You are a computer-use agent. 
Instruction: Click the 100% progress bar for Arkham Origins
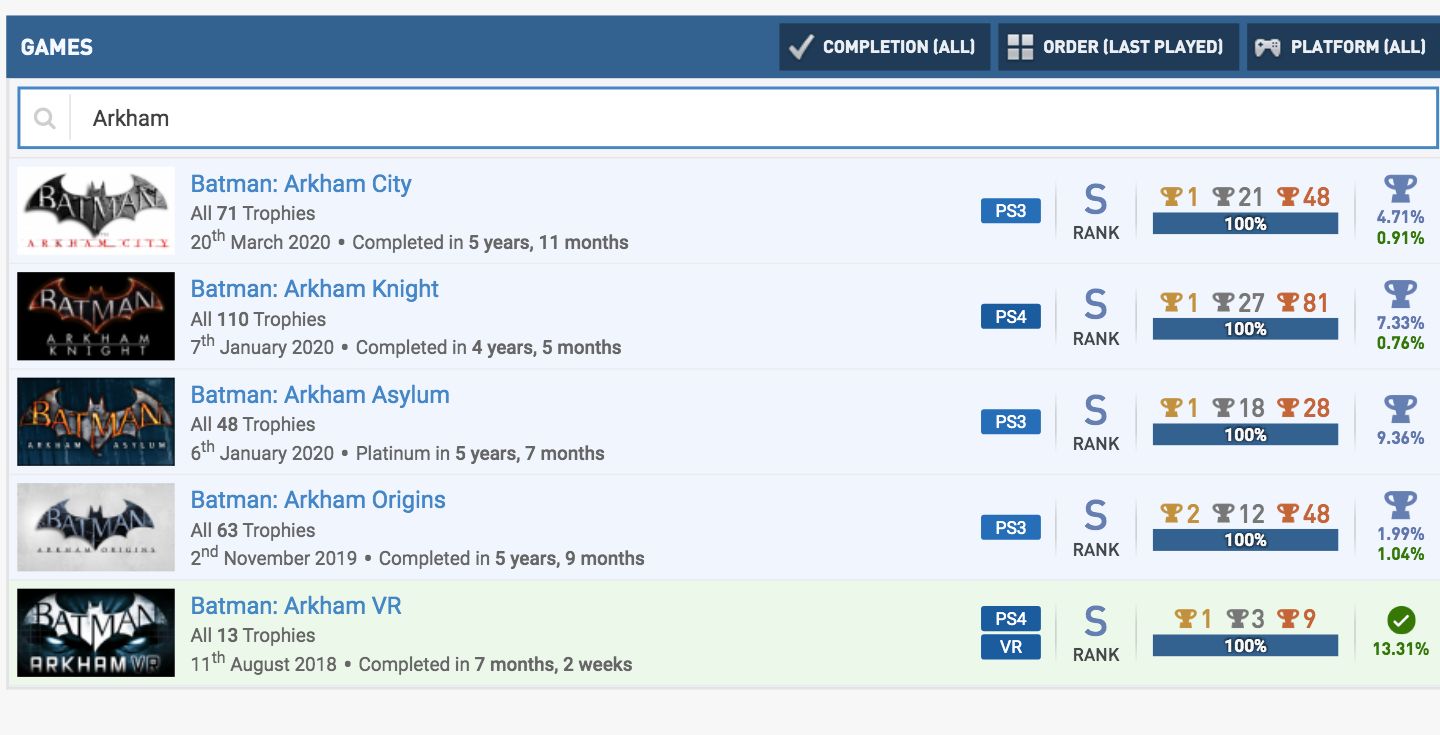pos(1244,539)
